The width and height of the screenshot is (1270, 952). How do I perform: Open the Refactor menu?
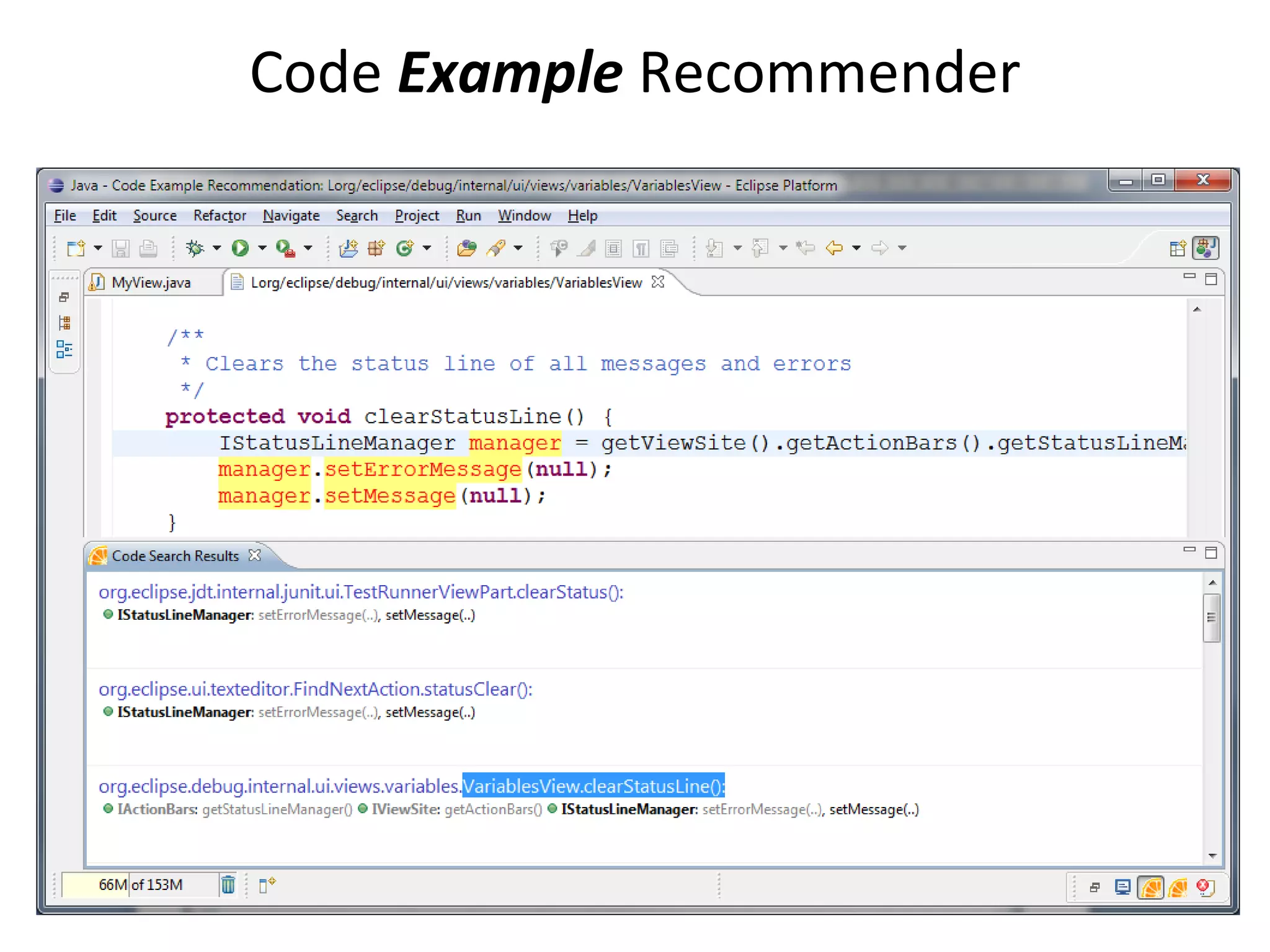[x=220, y=216]
